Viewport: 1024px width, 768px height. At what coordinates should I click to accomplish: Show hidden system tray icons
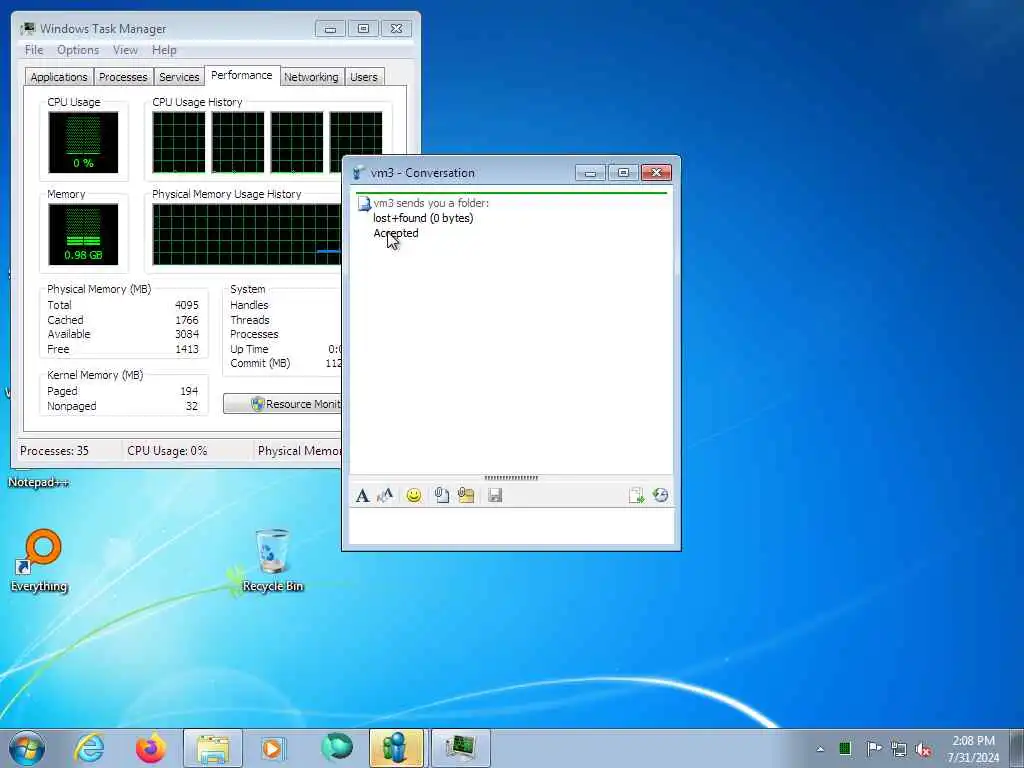(820, 749)
